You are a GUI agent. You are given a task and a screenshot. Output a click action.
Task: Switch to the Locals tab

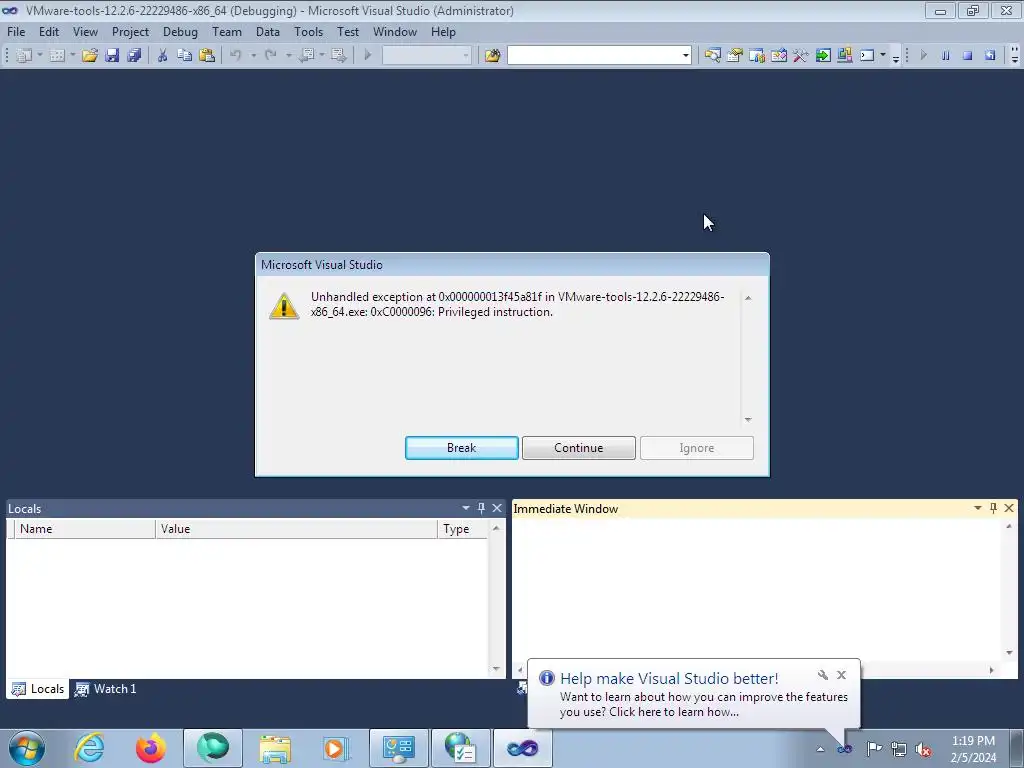click(38, 689)
